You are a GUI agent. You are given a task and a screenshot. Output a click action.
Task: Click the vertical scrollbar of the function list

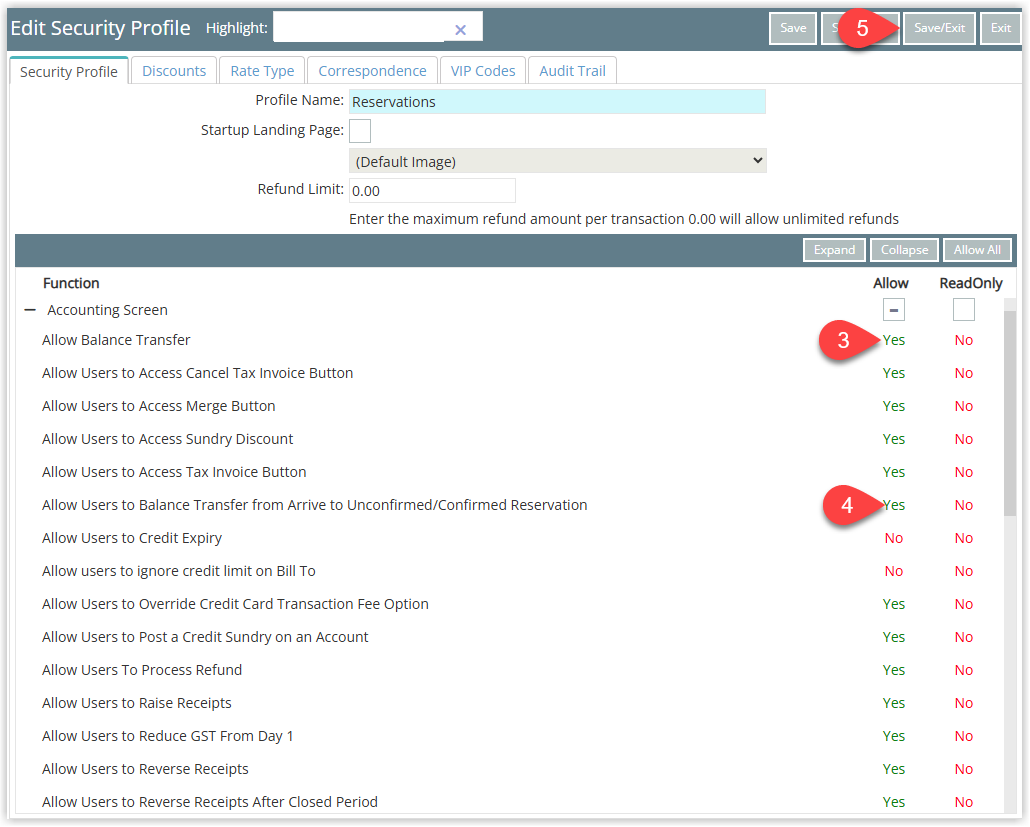click(1009, 420)
